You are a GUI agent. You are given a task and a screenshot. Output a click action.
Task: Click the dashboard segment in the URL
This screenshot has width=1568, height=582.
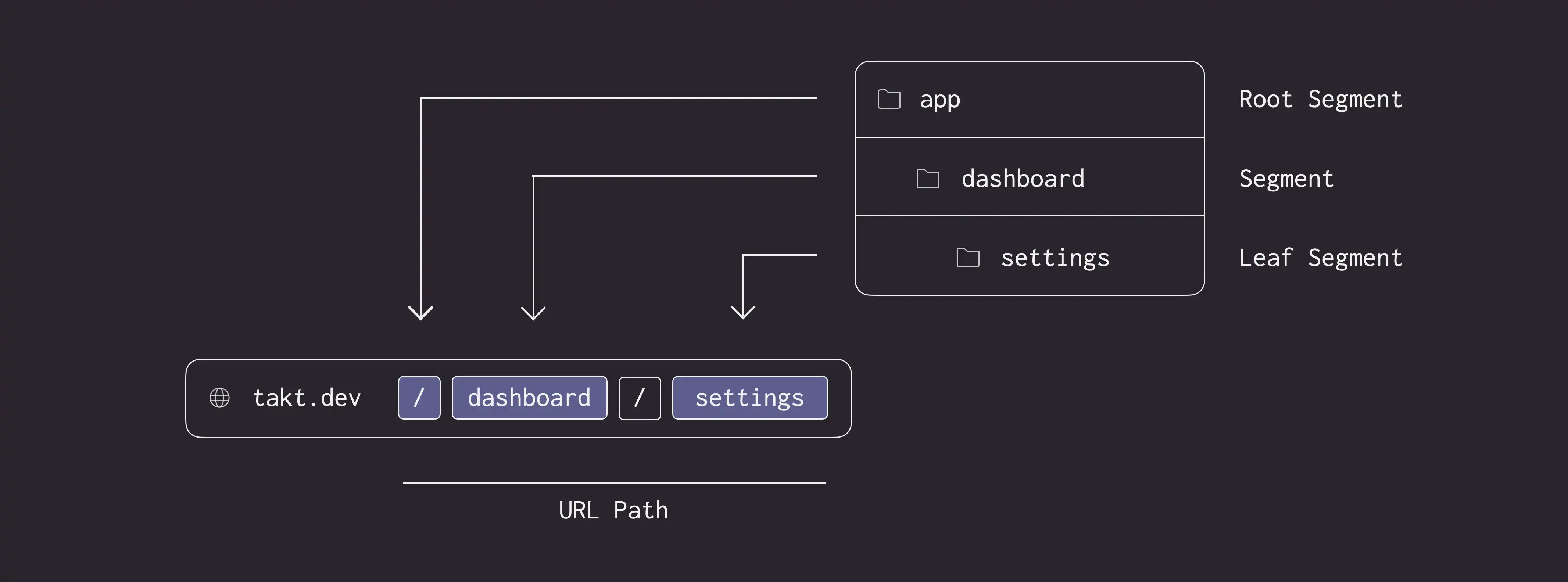pyautogui.click(x=530, y=398)
